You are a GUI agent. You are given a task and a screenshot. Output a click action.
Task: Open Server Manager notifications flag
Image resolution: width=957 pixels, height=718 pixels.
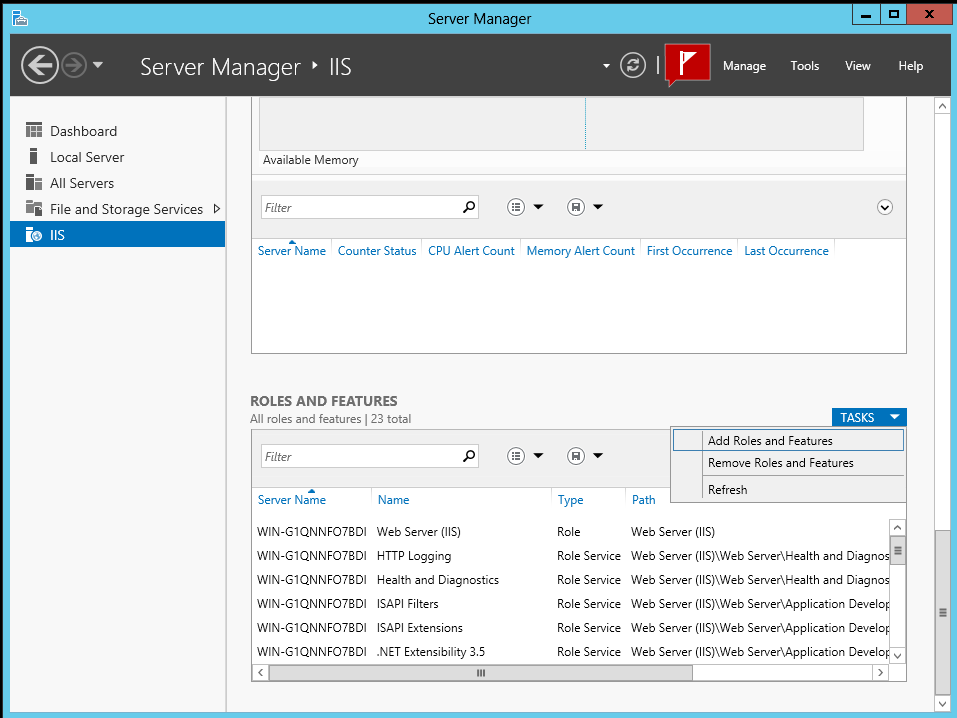[687, 65]
